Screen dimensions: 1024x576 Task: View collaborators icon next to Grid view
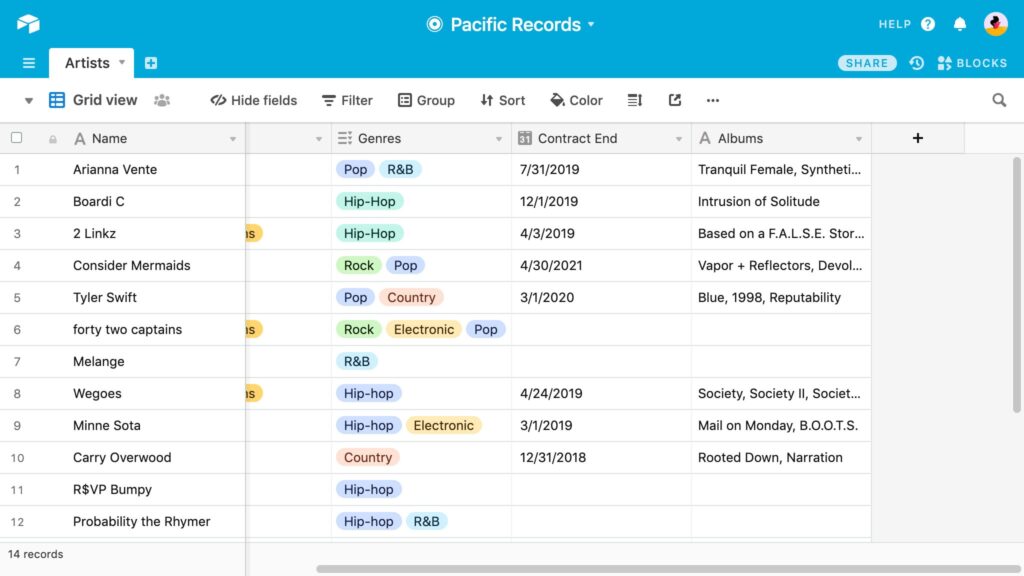click(x=162, y=100)
